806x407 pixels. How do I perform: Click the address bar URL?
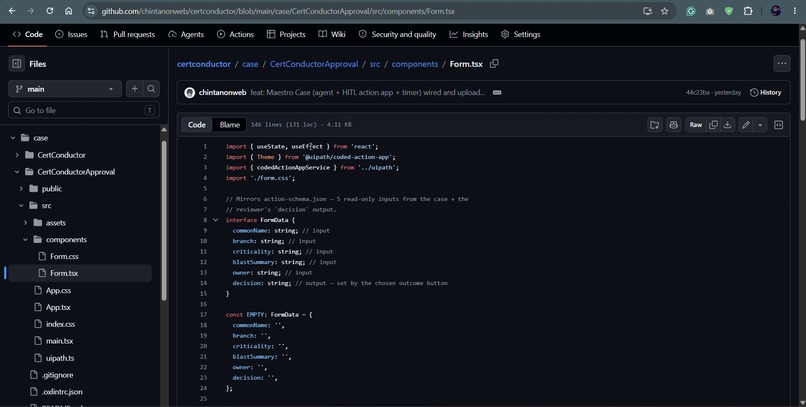[278, 11]
